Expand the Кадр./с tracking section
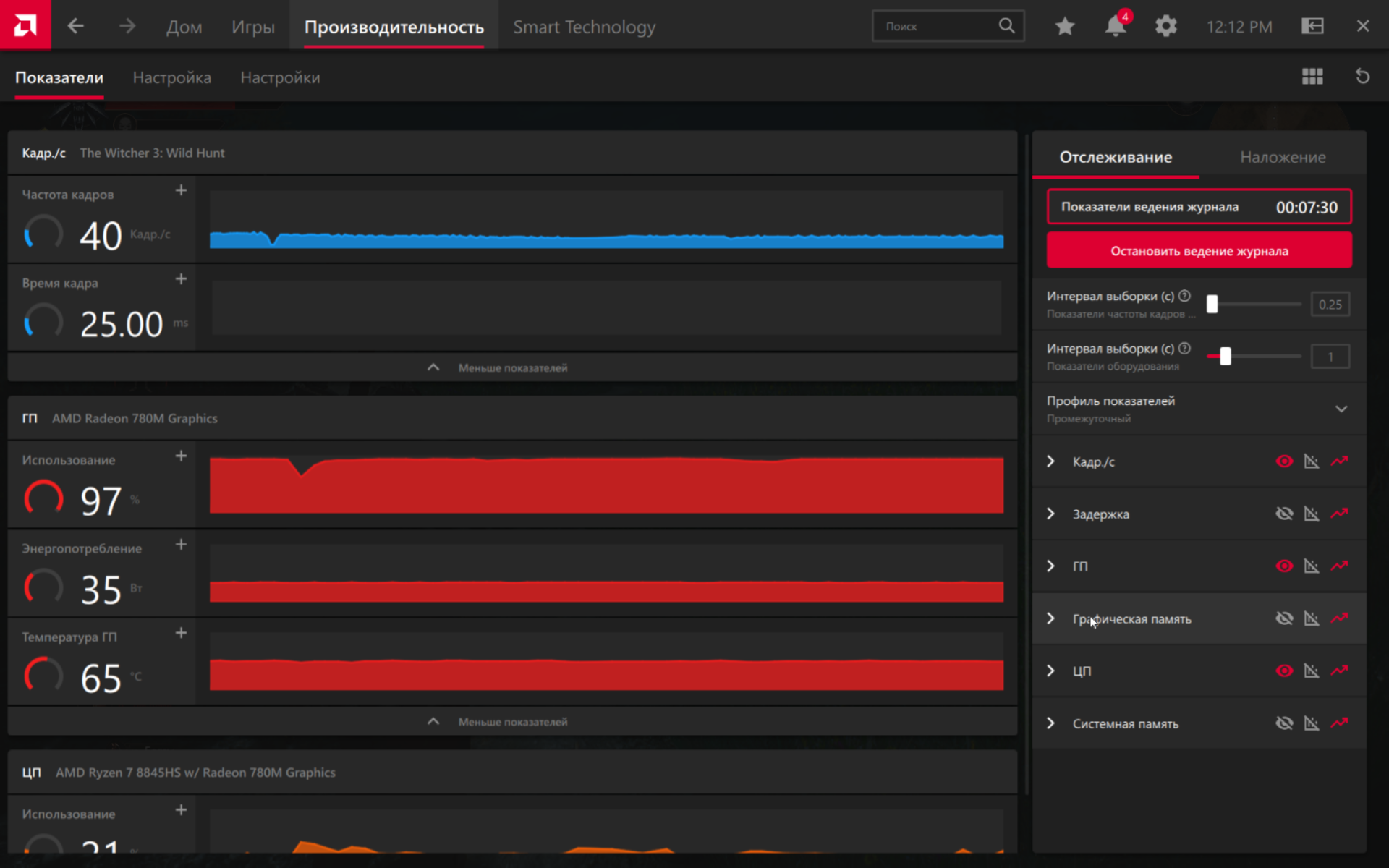The height and width of the screenshot is (868, 1389). coord(1050,461)
